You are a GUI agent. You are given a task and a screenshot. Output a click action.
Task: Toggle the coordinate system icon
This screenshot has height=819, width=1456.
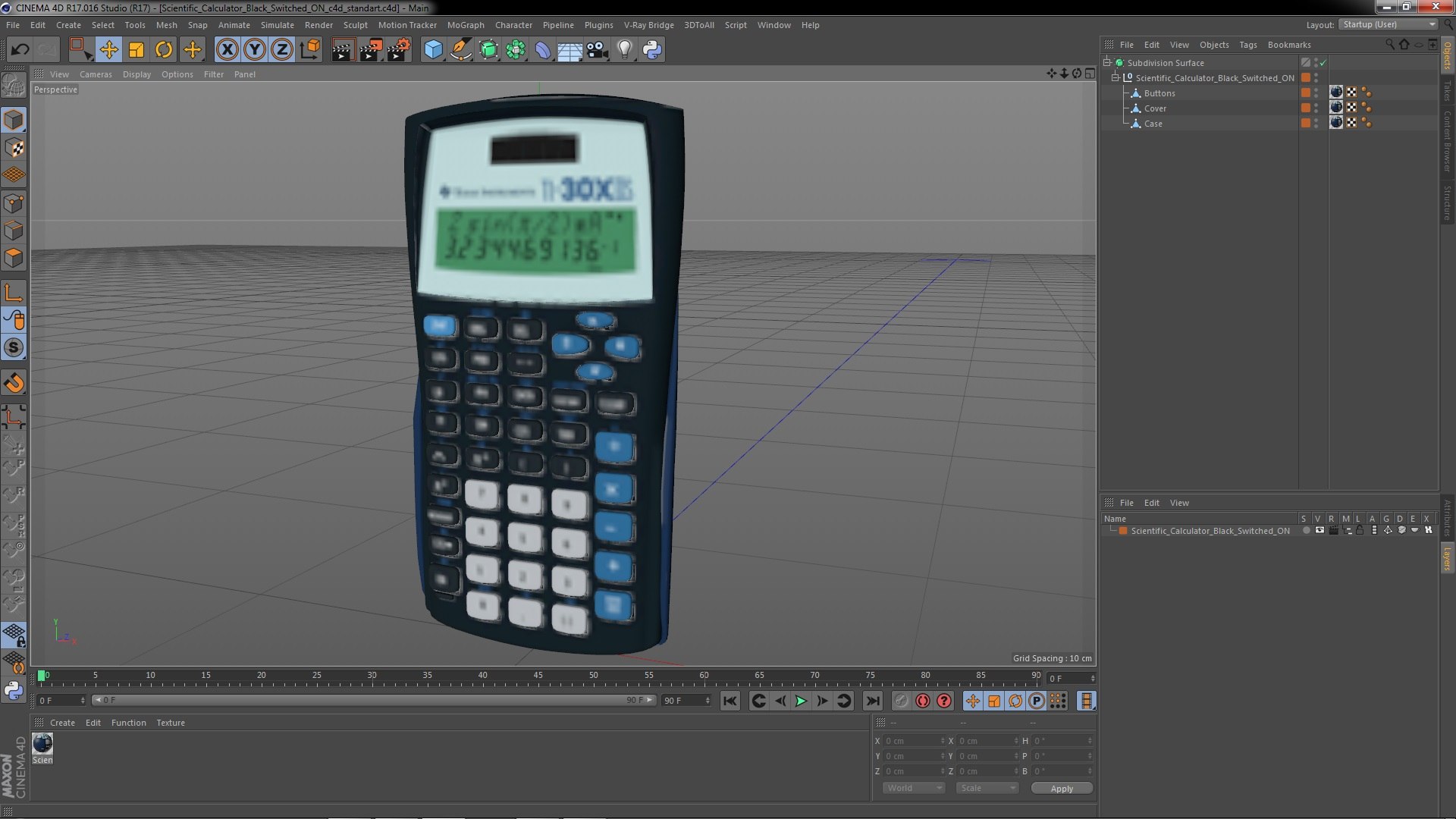point(310,50)
